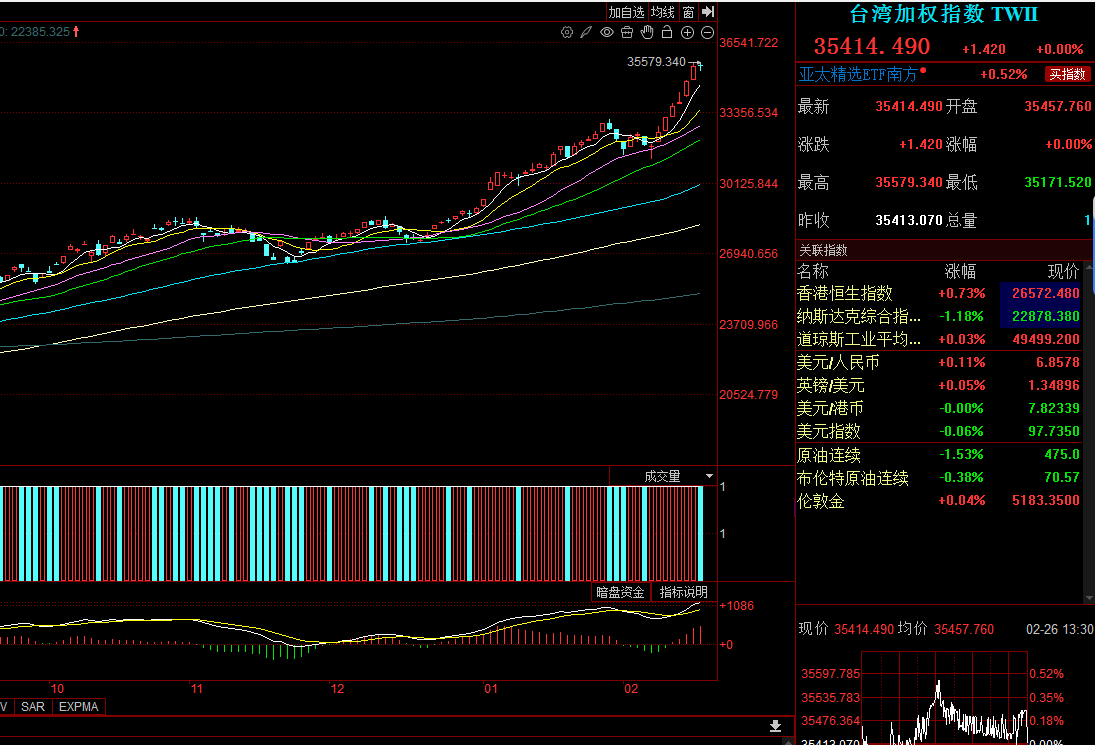Click the intraday mini chart thumbnail
The image size is (1095, 745).
944,698
